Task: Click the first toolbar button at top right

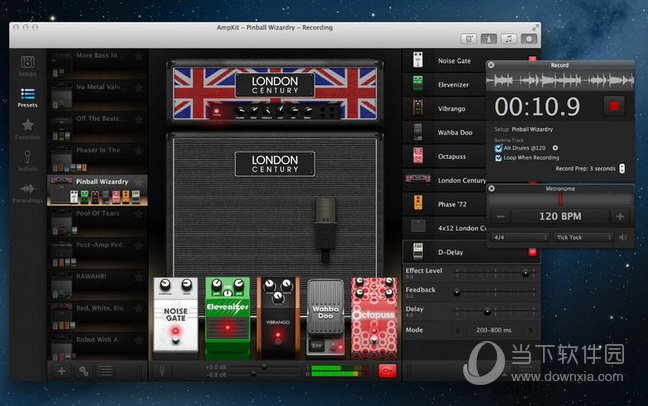Action: click(469, 39)
